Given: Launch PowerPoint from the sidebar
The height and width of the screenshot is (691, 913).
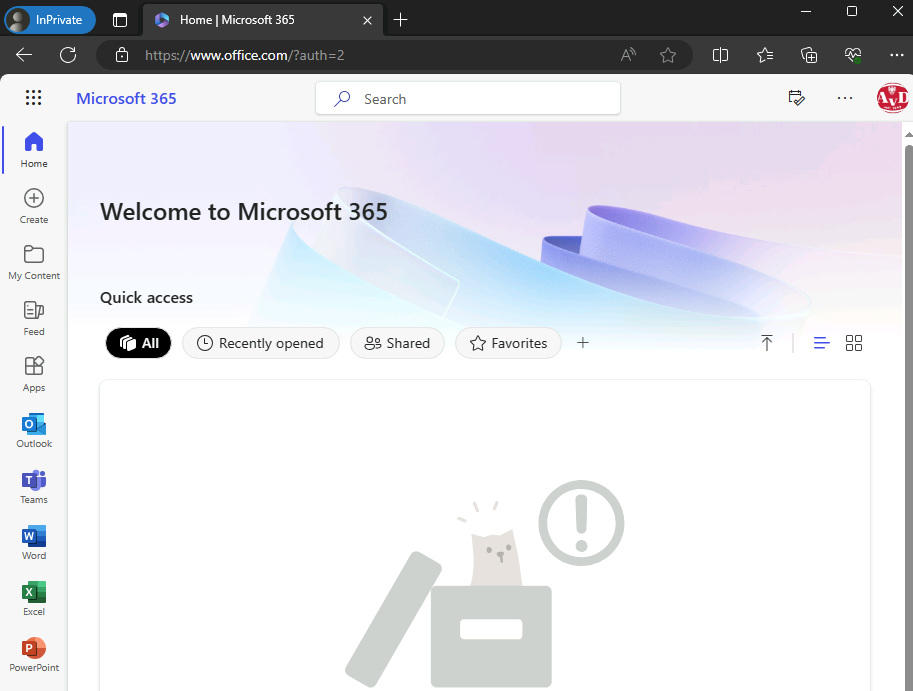Looking at the screenshot, I should coord(34,655).
